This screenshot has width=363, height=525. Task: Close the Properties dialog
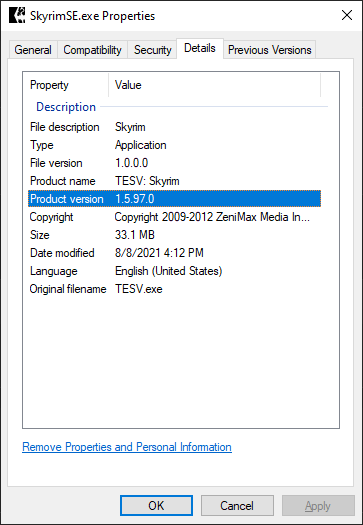click(x=347, y=15)
